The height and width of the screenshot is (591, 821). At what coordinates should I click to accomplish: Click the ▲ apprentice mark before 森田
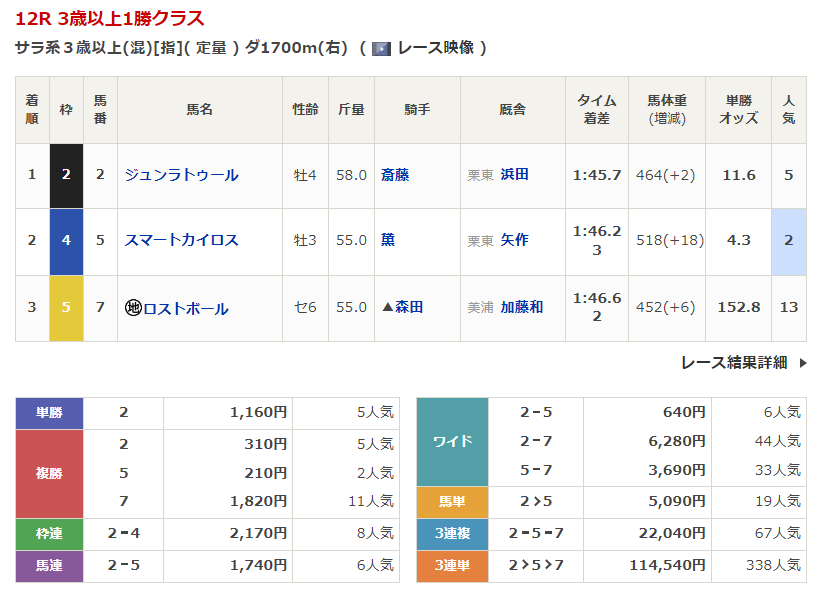click(x=387, y=307)
